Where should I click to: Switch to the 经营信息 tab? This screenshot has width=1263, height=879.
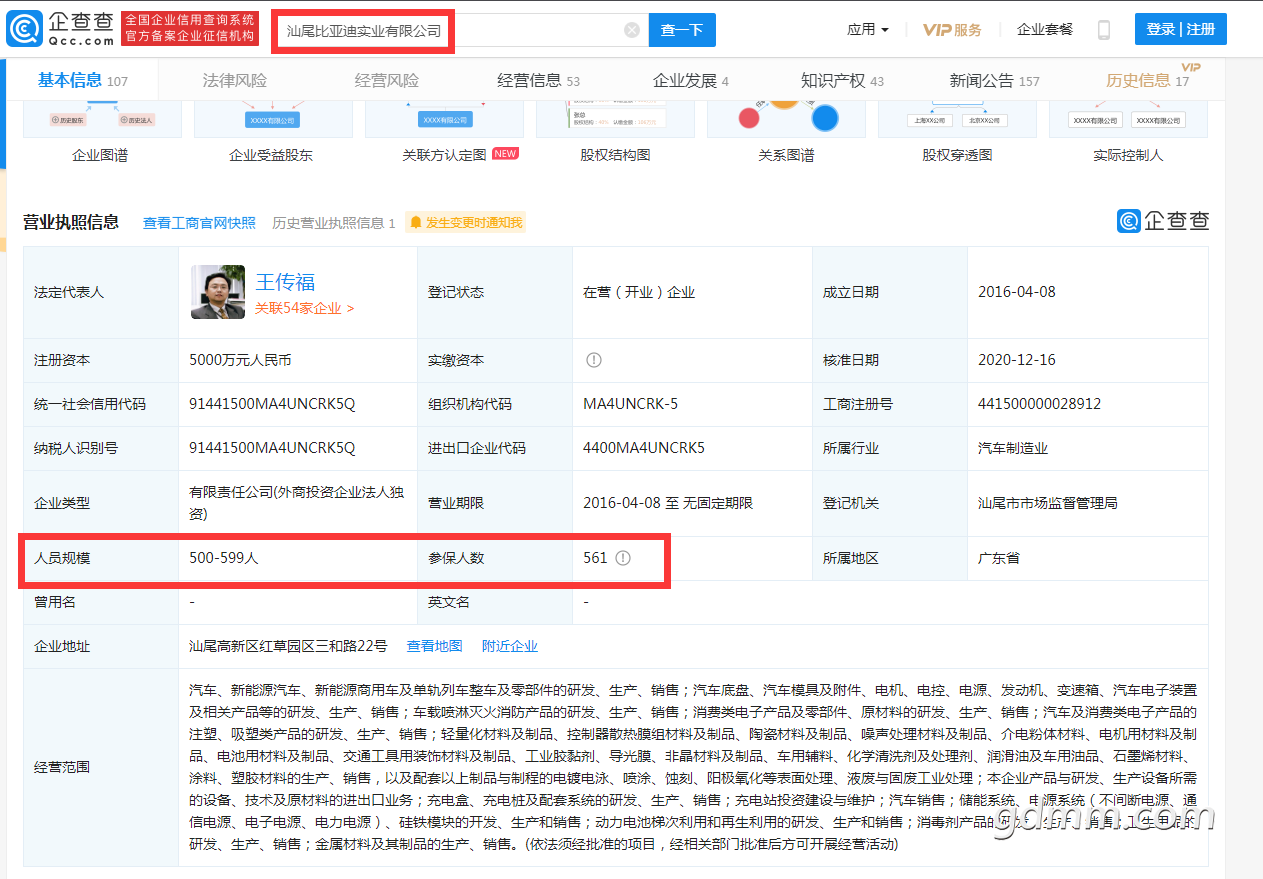(538, 81)
